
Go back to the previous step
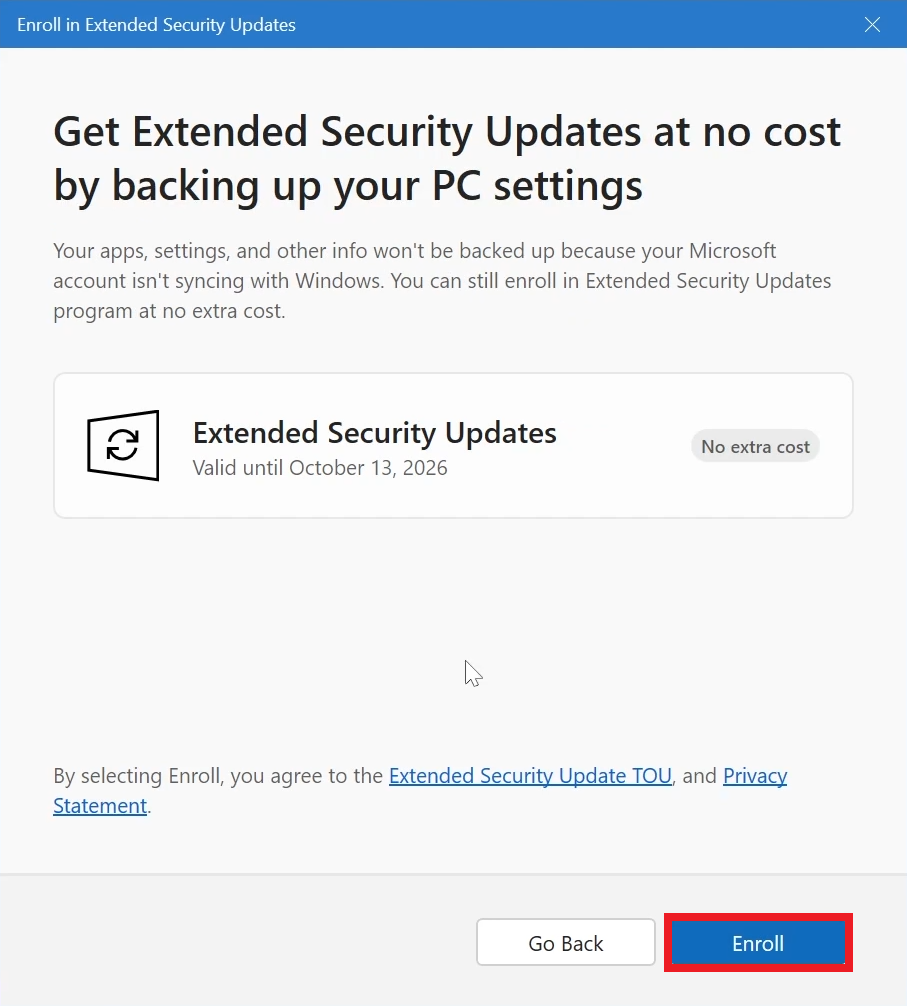tap(565, 943)
